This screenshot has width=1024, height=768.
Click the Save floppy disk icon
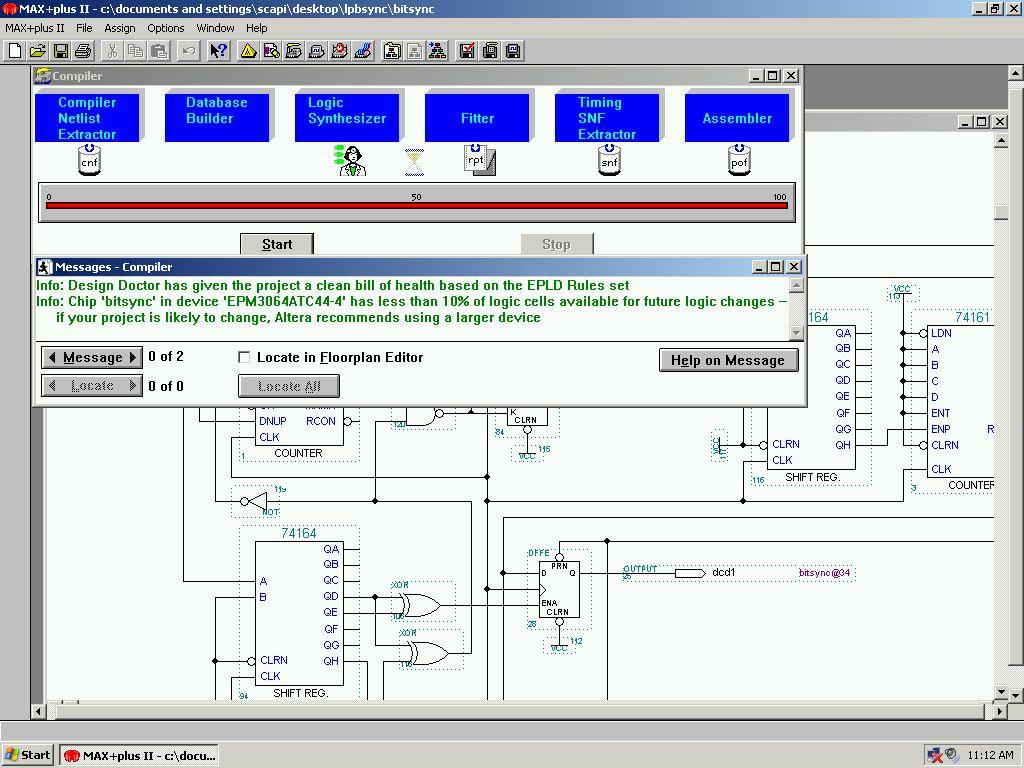pos(61,51)
